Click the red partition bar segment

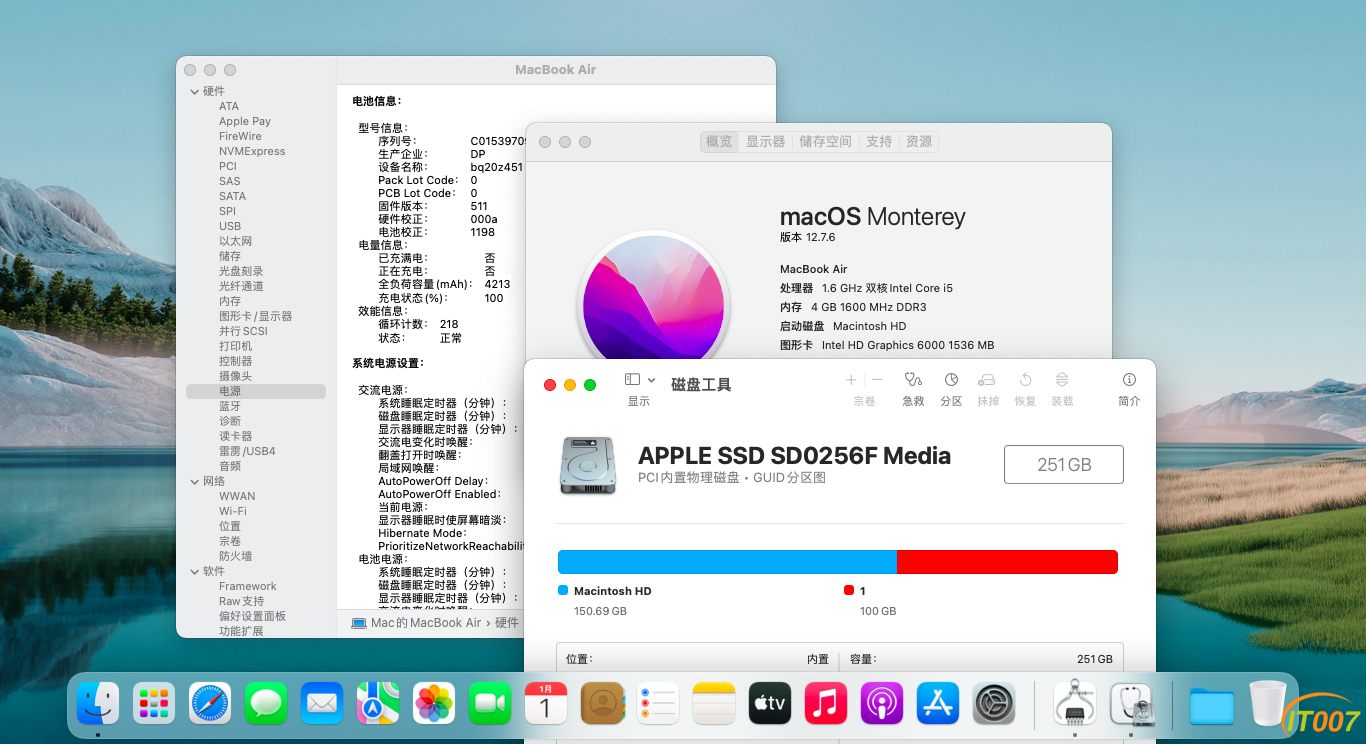[x=1006, y=562]
